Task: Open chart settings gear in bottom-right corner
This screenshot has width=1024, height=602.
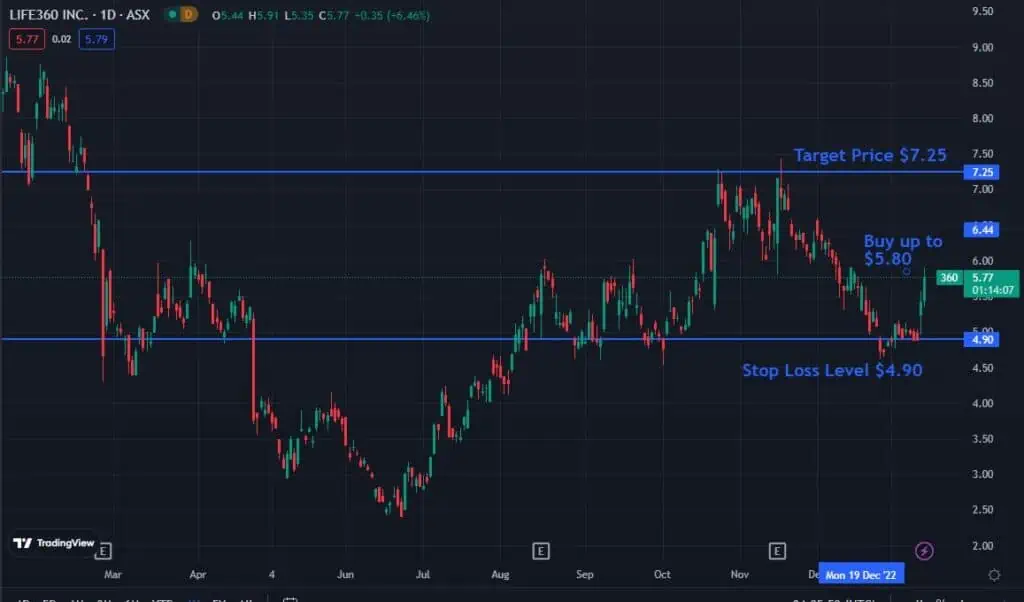Action: click(x=993, y=575)
